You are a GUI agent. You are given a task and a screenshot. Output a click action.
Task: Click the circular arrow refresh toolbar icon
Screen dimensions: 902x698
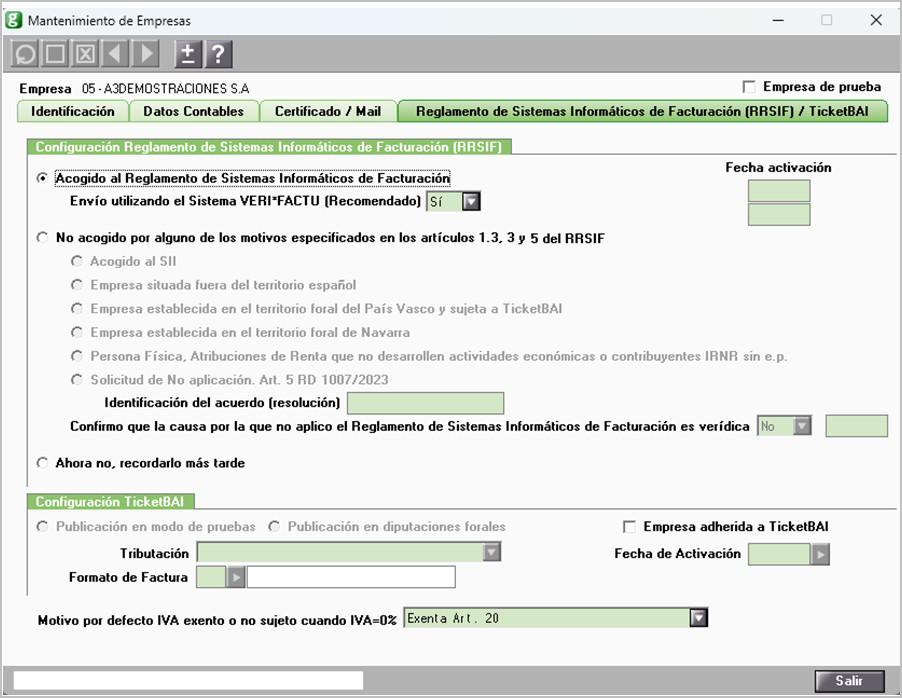pos(25,54)
